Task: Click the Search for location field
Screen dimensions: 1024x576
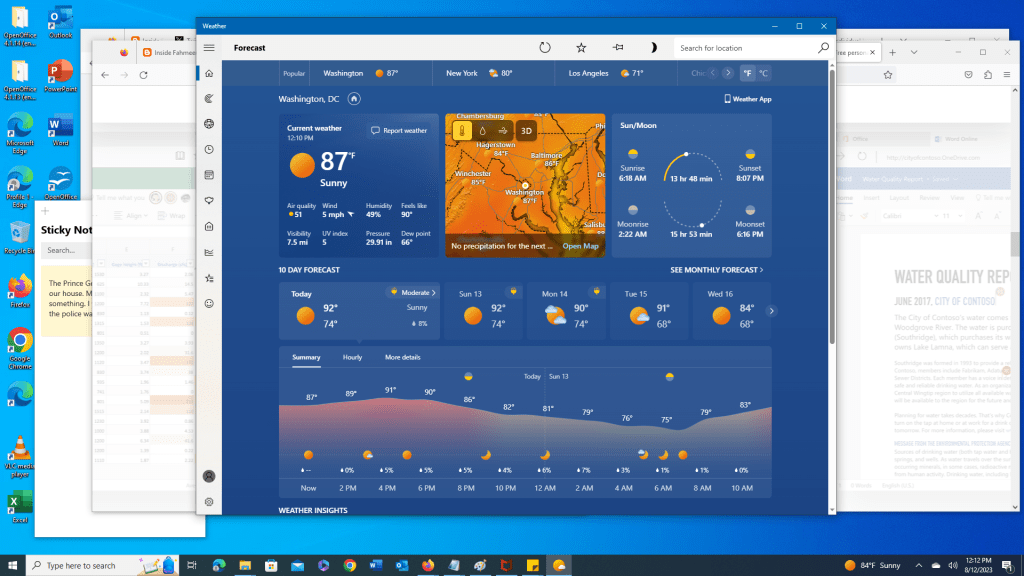Action: (x=745, y=47)
